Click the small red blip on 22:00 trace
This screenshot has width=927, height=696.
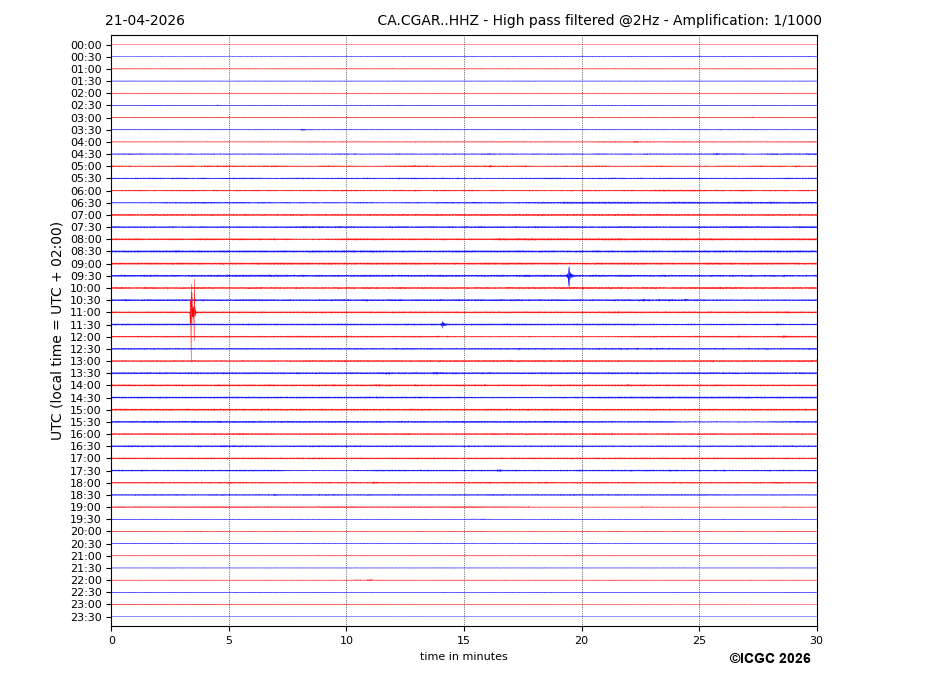369,580
